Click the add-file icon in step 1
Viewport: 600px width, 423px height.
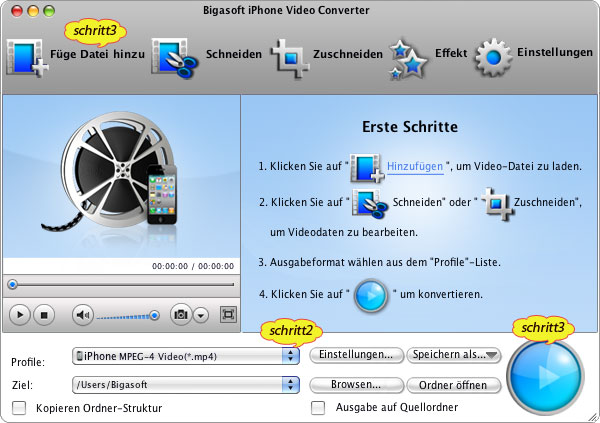(367, 167)
